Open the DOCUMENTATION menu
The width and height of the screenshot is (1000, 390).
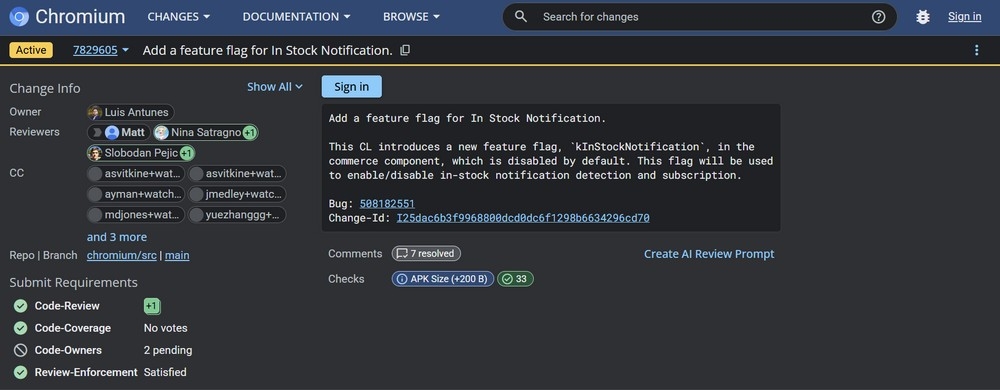297,17
